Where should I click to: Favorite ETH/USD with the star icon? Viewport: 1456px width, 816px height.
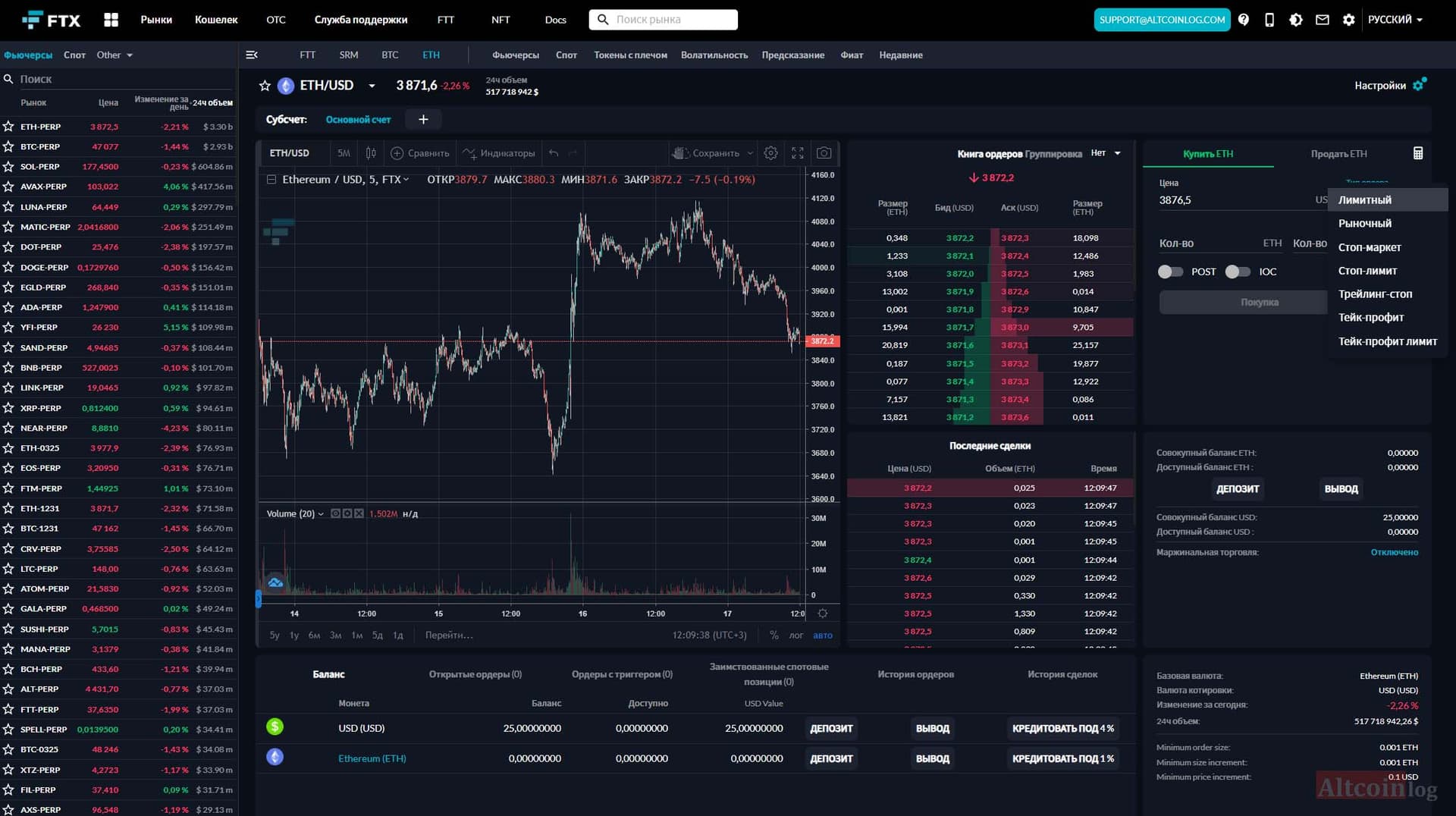[x=265, y=86]
